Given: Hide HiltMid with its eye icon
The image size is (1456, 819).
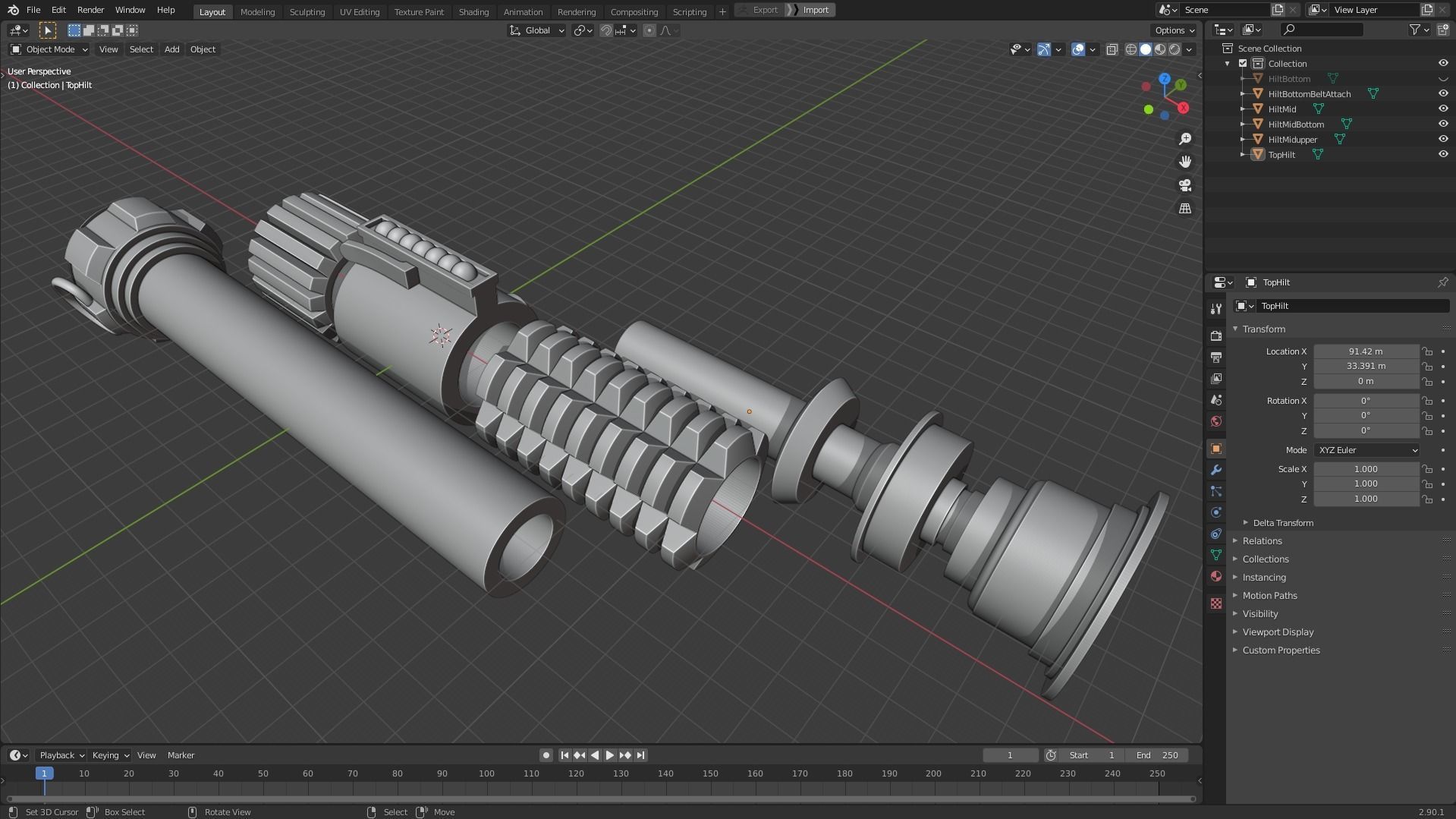Looking at the screenshot, I should (x=1442, y=109).
